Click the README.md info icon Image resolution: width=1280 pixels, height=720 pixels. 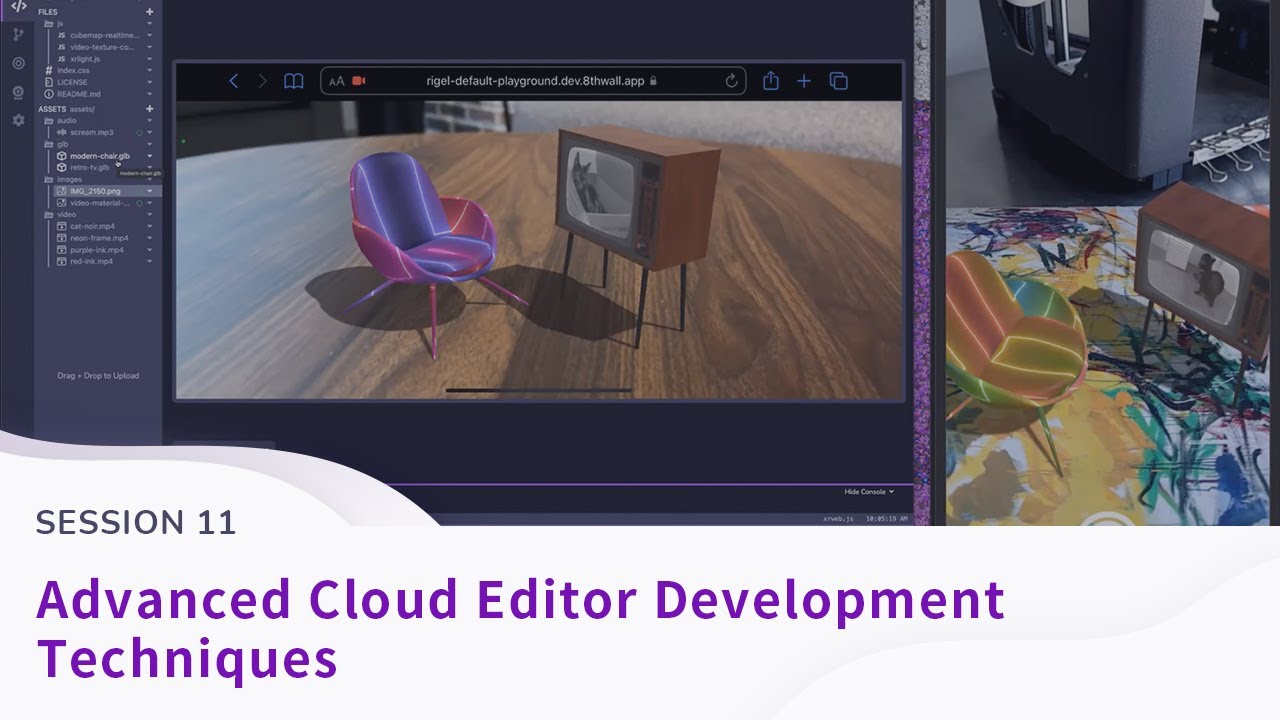[49, 94]
